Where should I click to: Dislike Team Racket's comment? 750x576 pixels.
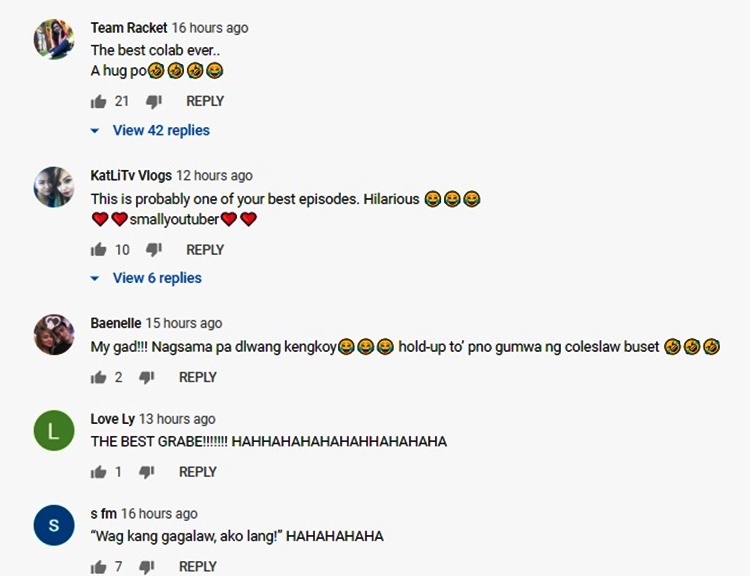(x=154, y=101)
